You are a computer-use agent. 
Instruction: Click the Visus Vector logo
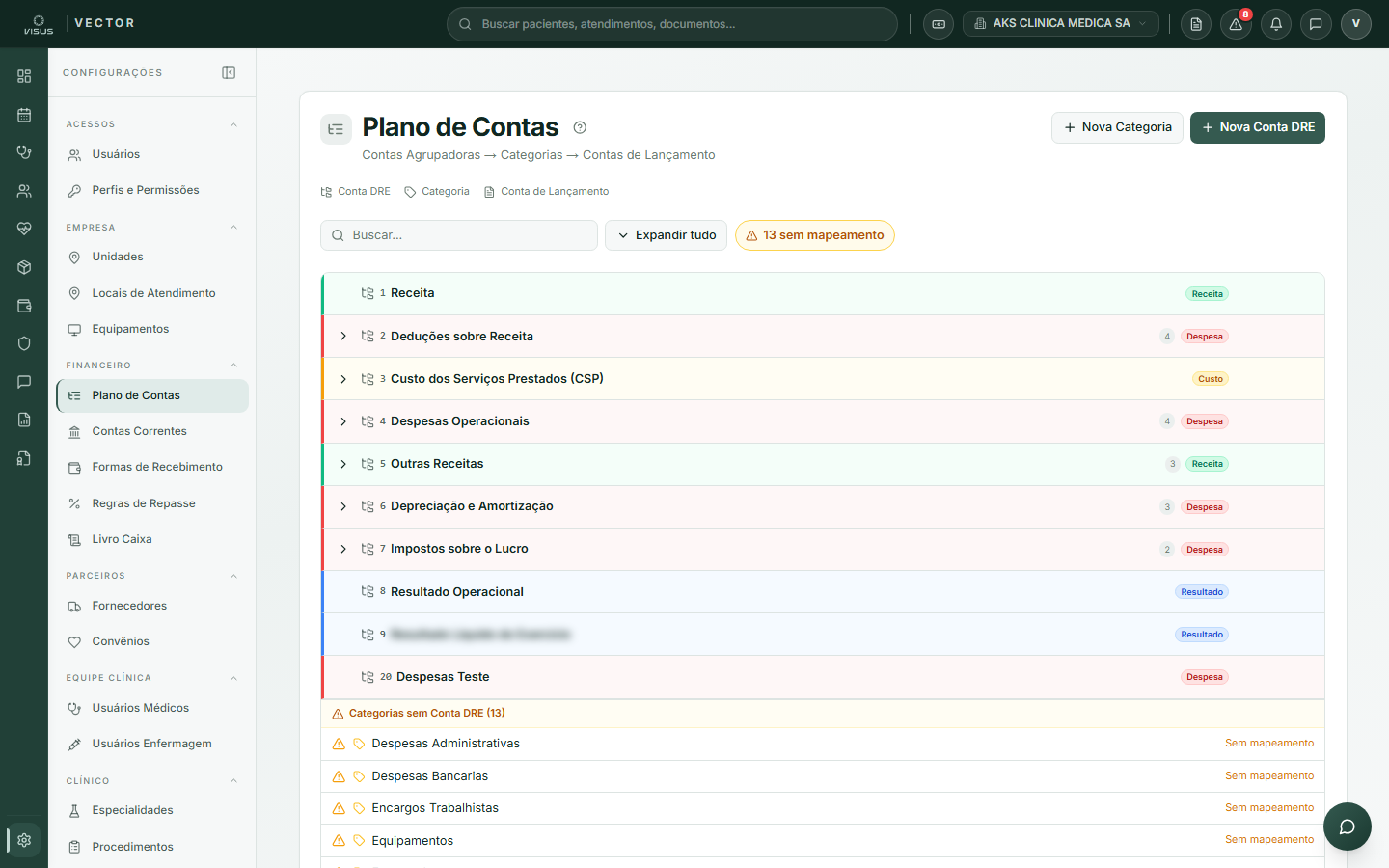79,23
